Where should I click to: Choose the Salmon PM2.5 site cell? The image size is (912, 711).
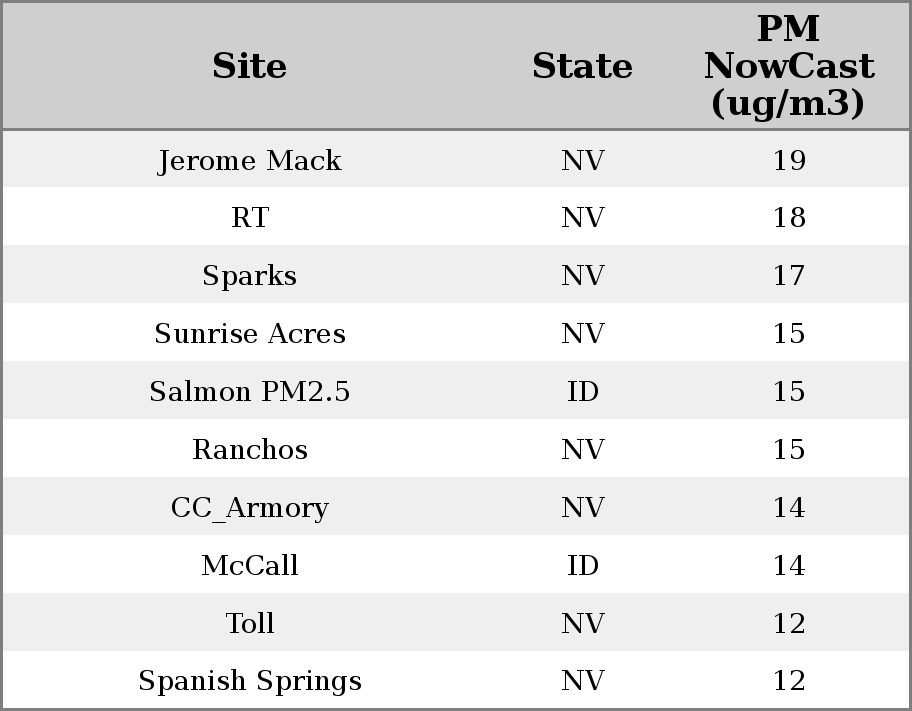(x=250, y=392)
